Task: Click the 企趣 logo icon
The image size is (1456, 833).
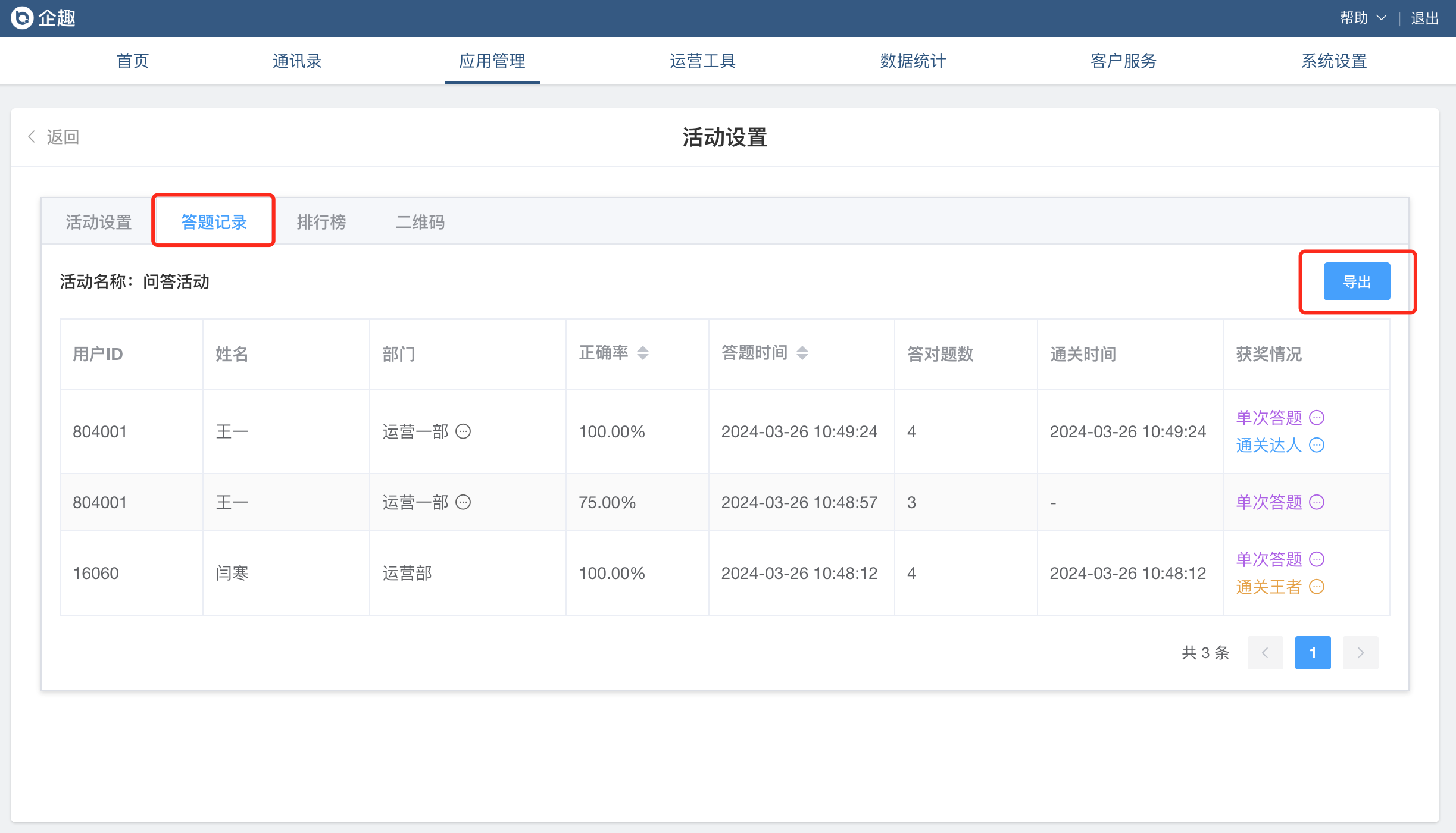Action: [x=22, y=18]
